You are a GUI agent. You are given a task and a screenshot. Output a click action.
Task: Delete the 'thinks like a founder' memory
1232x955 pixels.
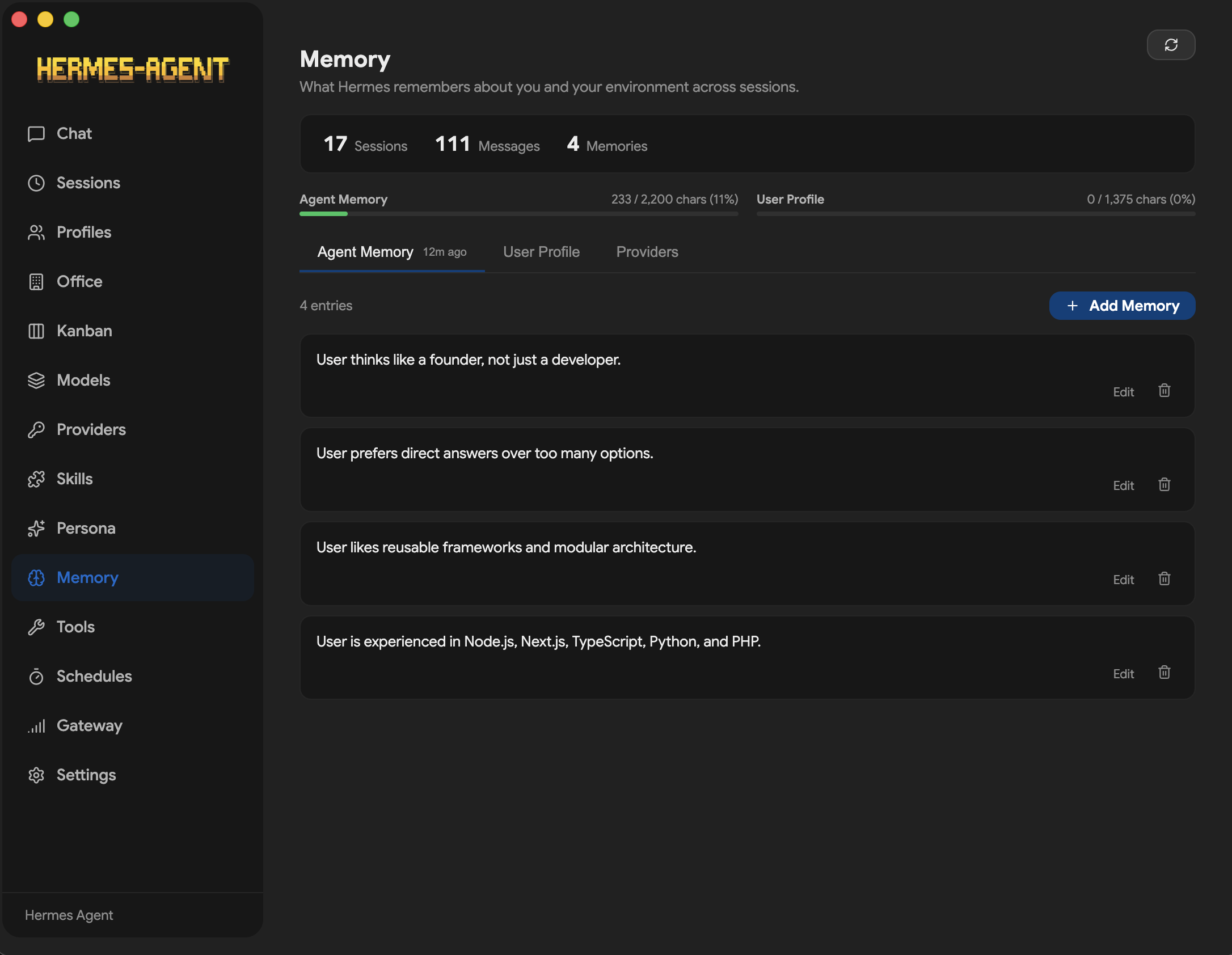pyautogui.click(x=1165, y=391)
